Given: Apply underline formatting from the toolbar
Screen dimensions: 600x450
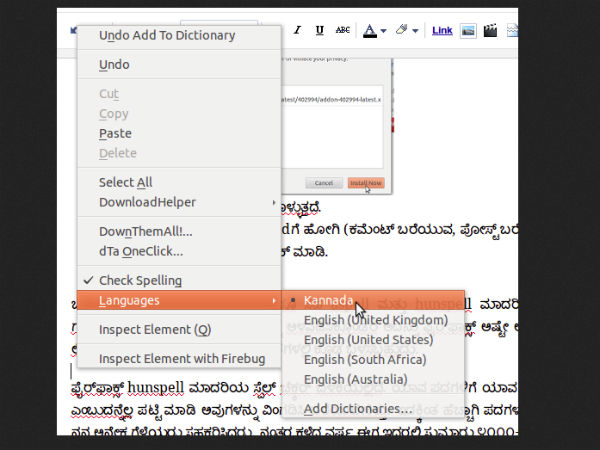Looking at the screenshot, I should 320,31.
